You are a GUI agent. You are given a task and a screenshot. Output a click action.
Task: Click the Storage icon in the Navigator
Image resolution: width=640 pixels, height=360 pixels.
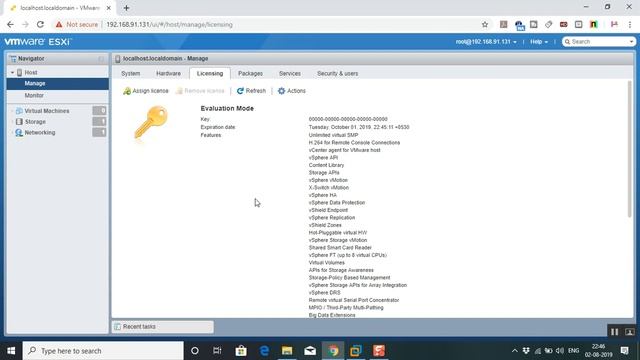[x=19, y=122]
